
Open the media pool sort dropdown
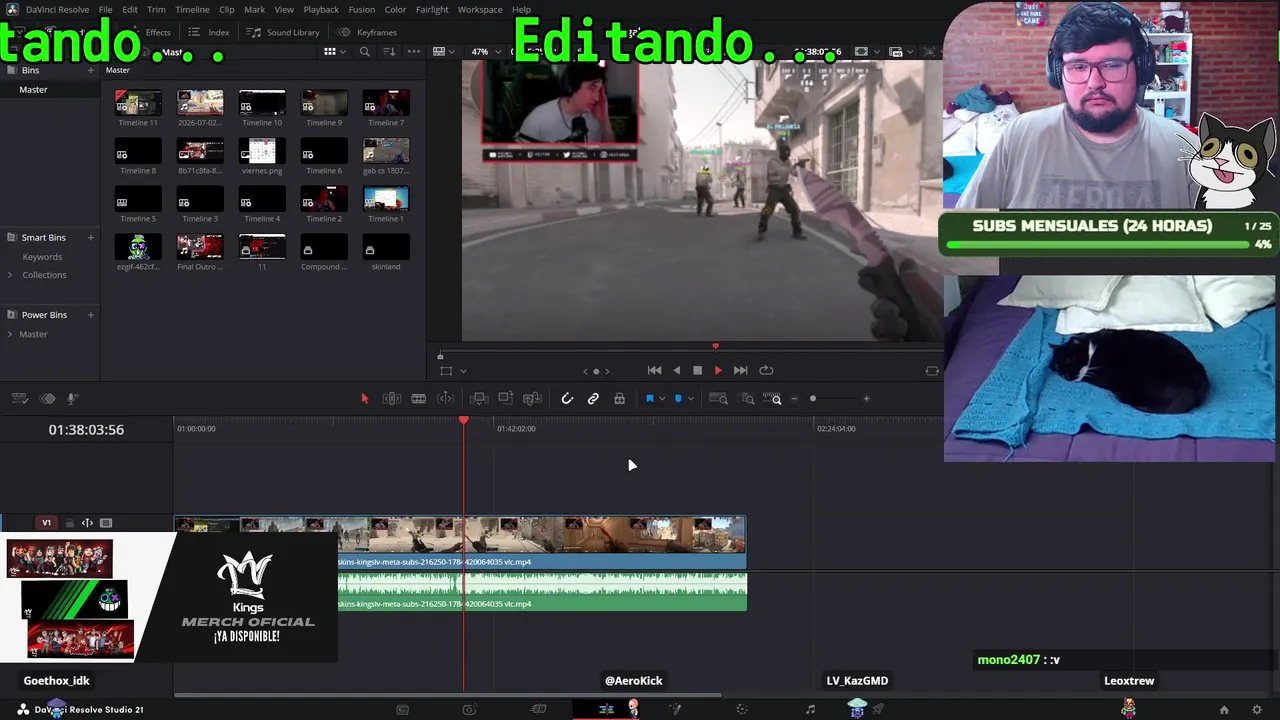point(389,52)
